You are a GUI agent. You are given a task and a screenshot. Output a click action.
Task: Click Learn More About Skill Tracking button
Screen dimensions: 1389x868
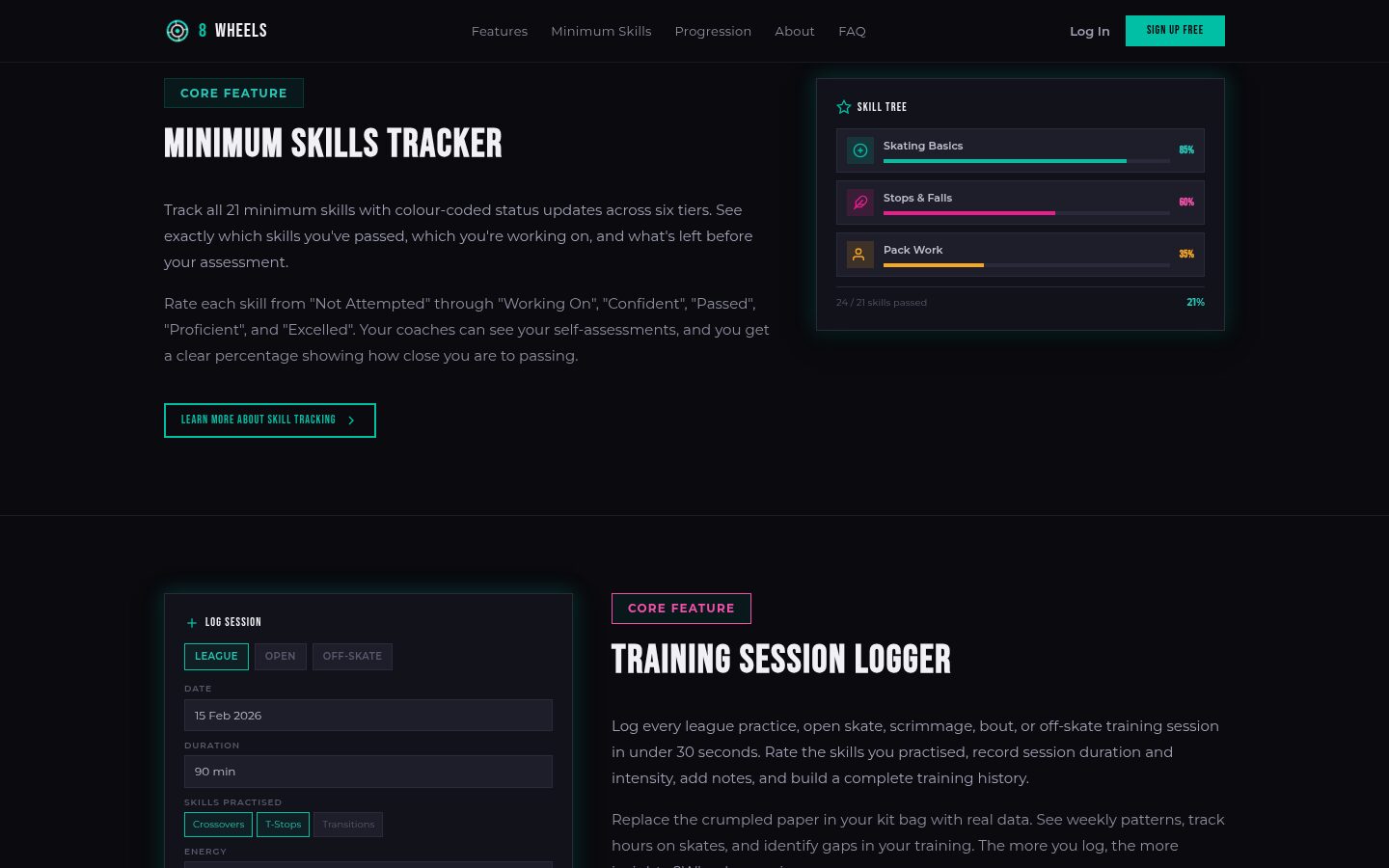tap(270, 420)
